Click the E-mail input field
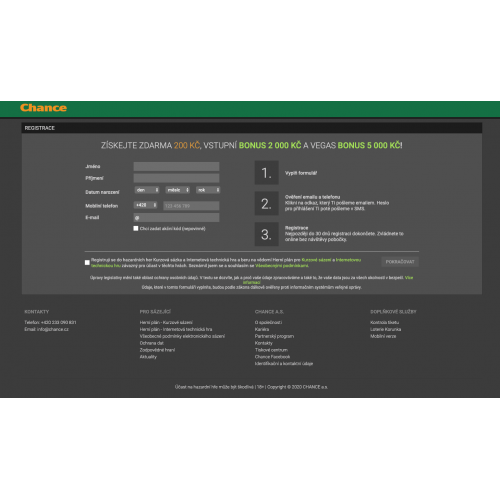The height and width of the screenshot is (500, 500). pyautogui.click(x=176, y=218)
